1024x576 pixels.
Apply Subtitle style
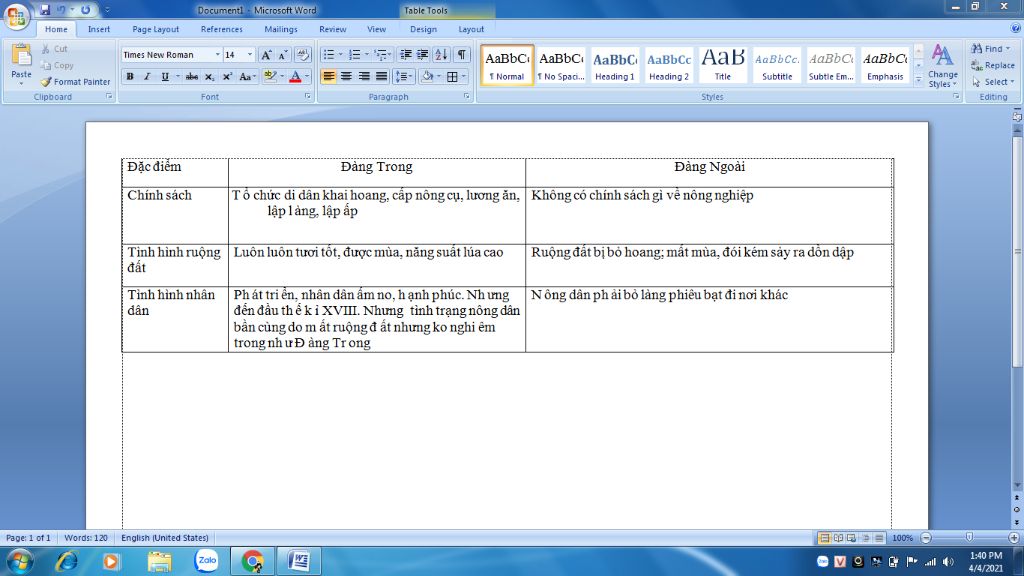776,65
